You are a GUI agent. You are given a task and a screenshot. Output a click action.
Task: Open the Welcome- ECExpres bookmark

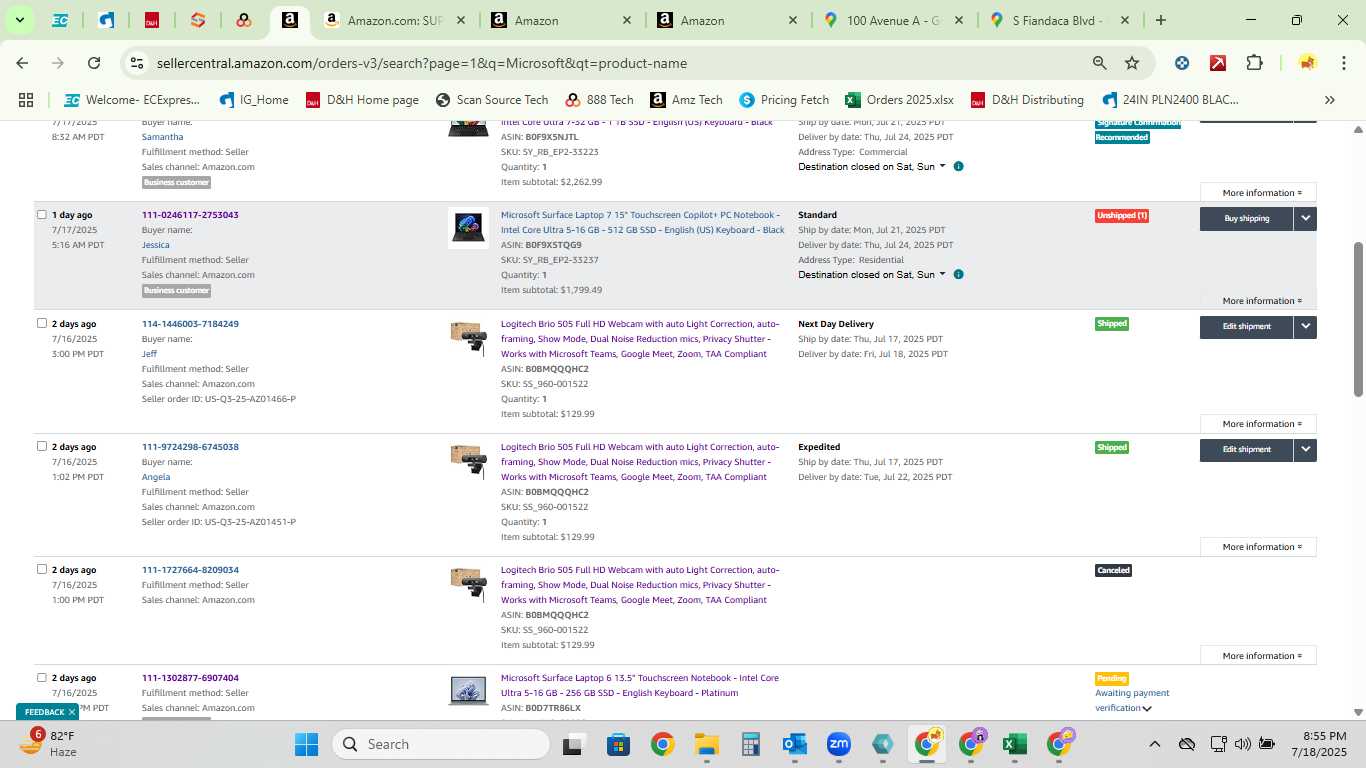click(131, 100)
